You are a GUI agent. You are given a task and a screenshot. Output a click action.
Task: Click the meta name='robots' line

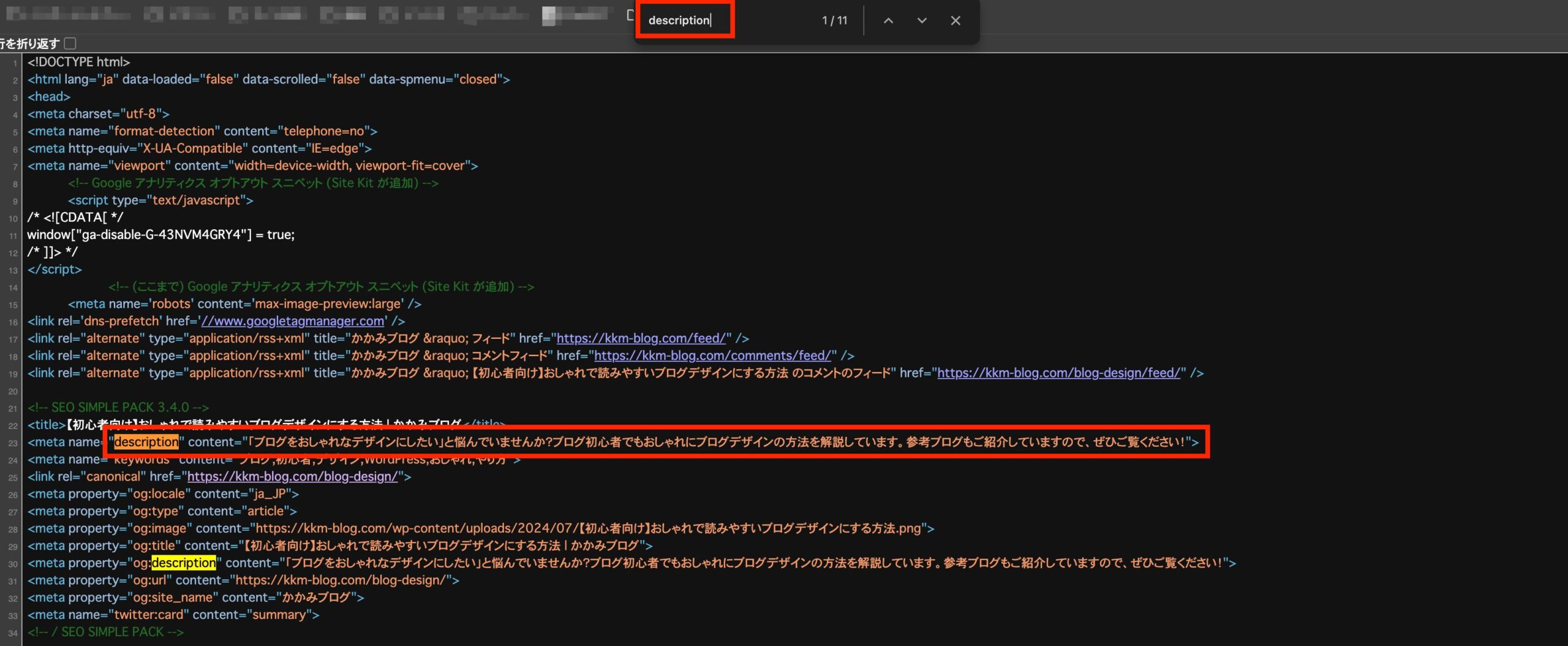(x=244, y=304)
